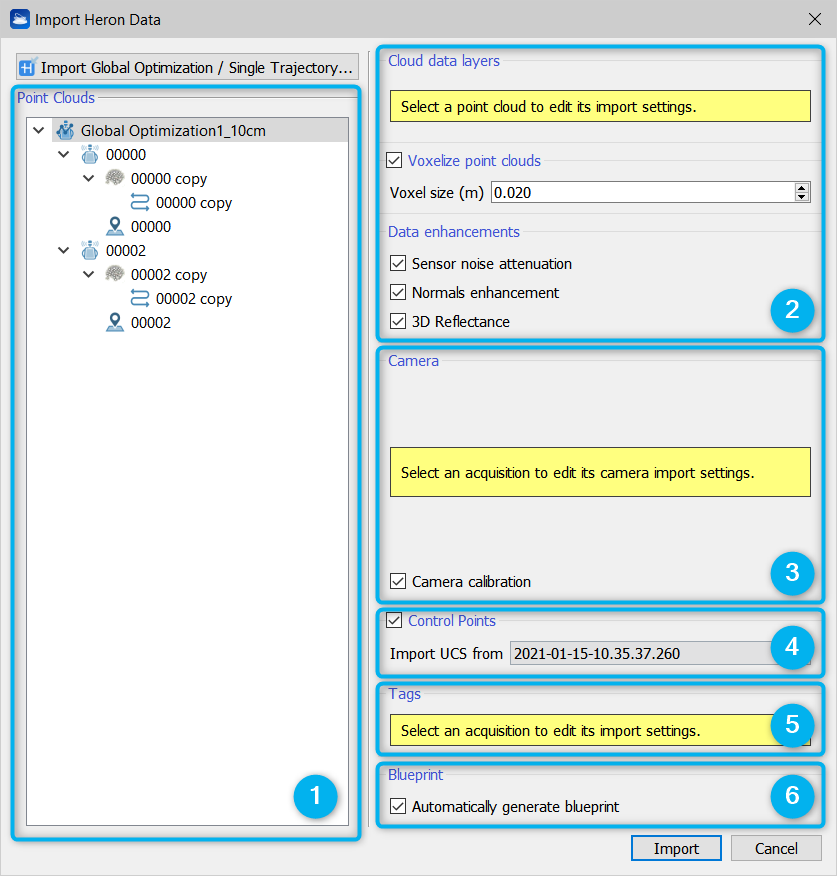Image resolution: width=837 pixels, height=876 pixels.
Task: Click the Global Optimization1_10cm project icon
Action: tap(66, 130)
